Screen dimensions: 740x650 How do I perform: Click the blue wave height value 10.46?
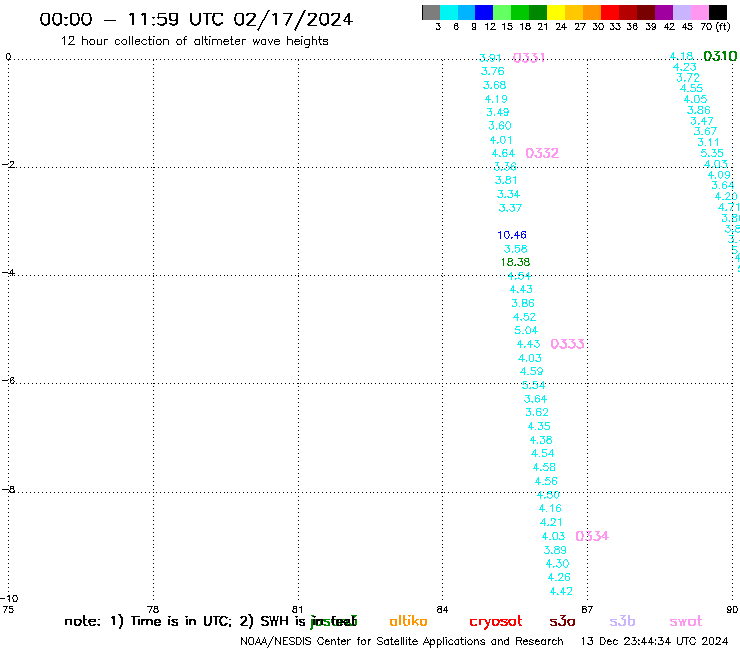click(x=512, y=235)
